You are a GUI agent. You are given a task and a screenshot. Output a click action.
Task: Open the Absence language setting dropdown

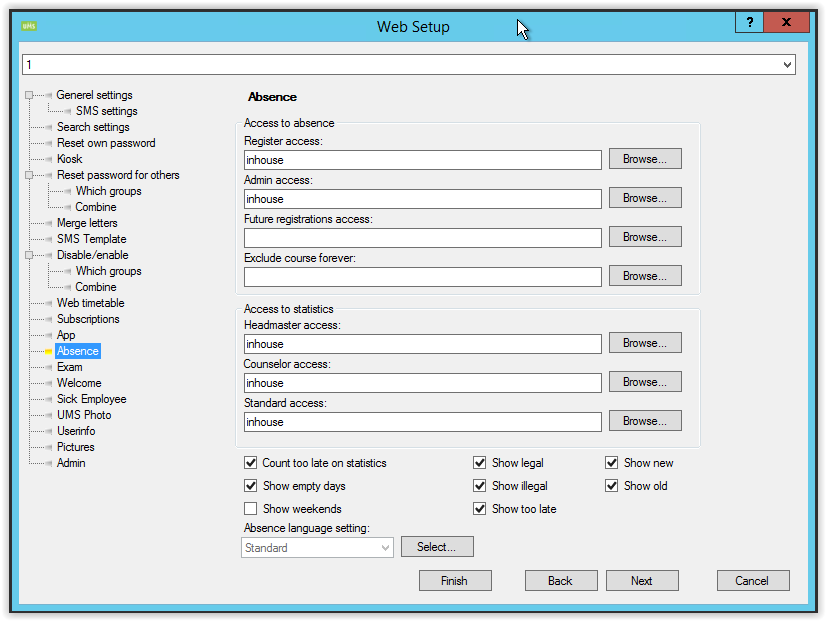(386, 548)
